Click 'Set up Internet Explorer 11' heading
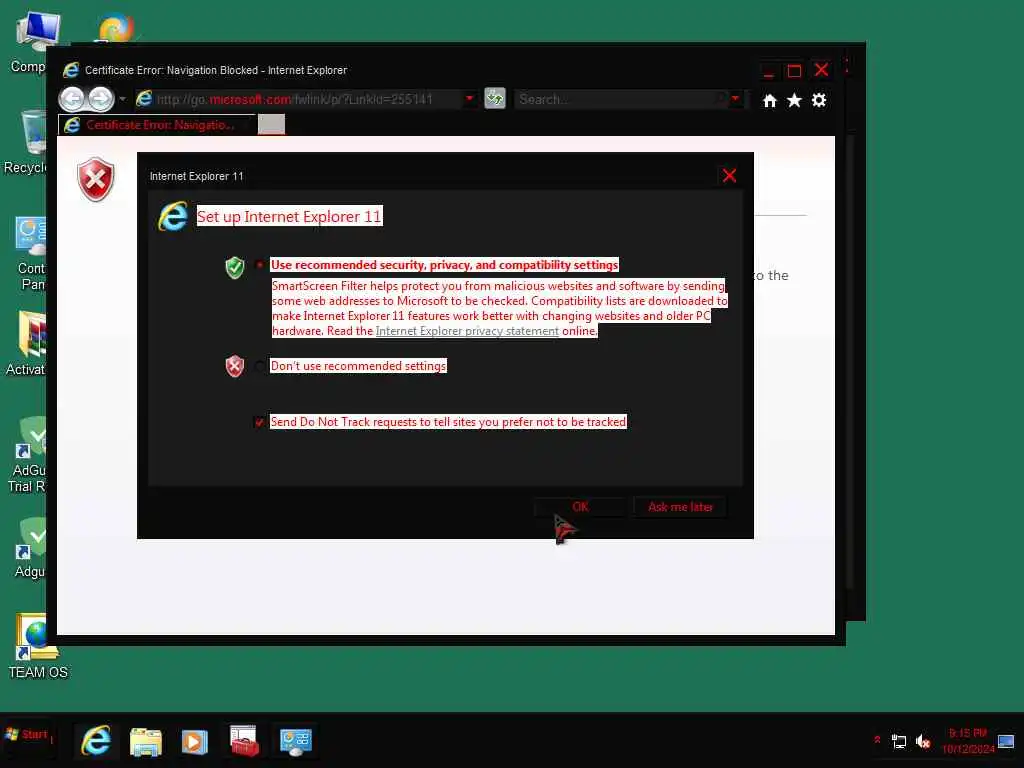Viewport: 1024px width, 768px height. (289, 217)
